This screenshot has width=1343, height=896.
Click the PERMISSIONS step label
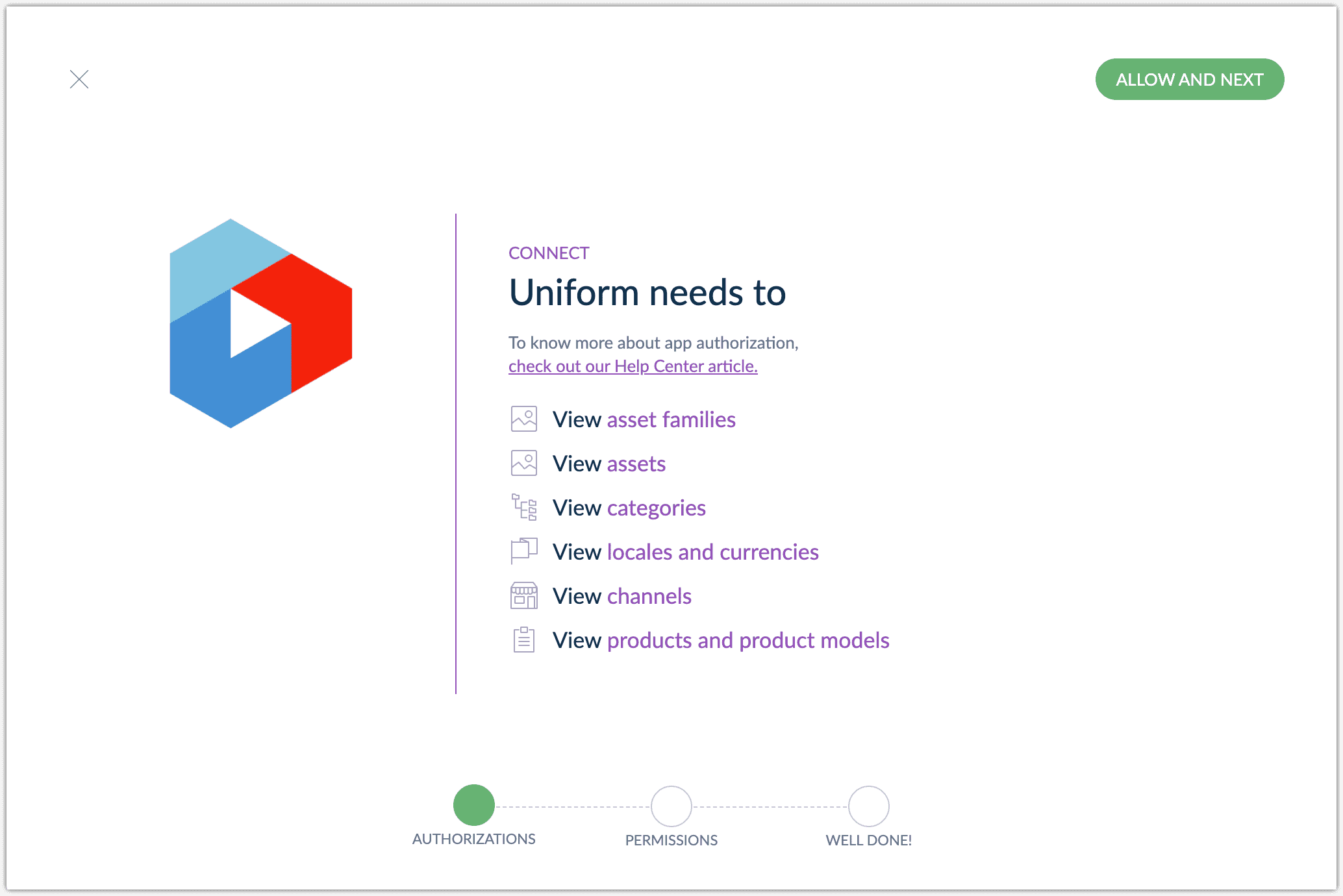click(x=671, y=840)
